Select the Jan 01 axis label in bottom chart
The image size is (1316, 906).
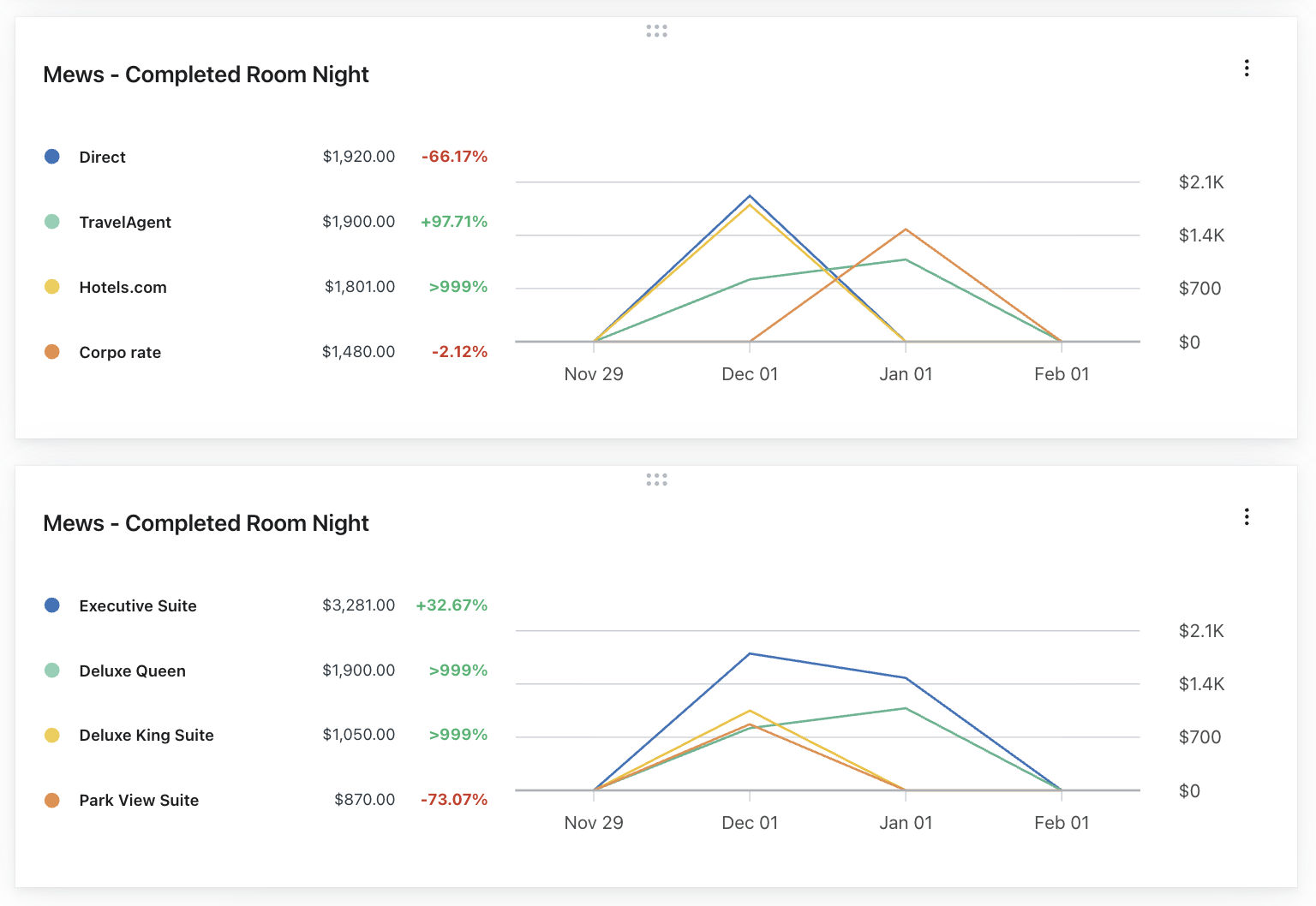(x=906, y=823)
